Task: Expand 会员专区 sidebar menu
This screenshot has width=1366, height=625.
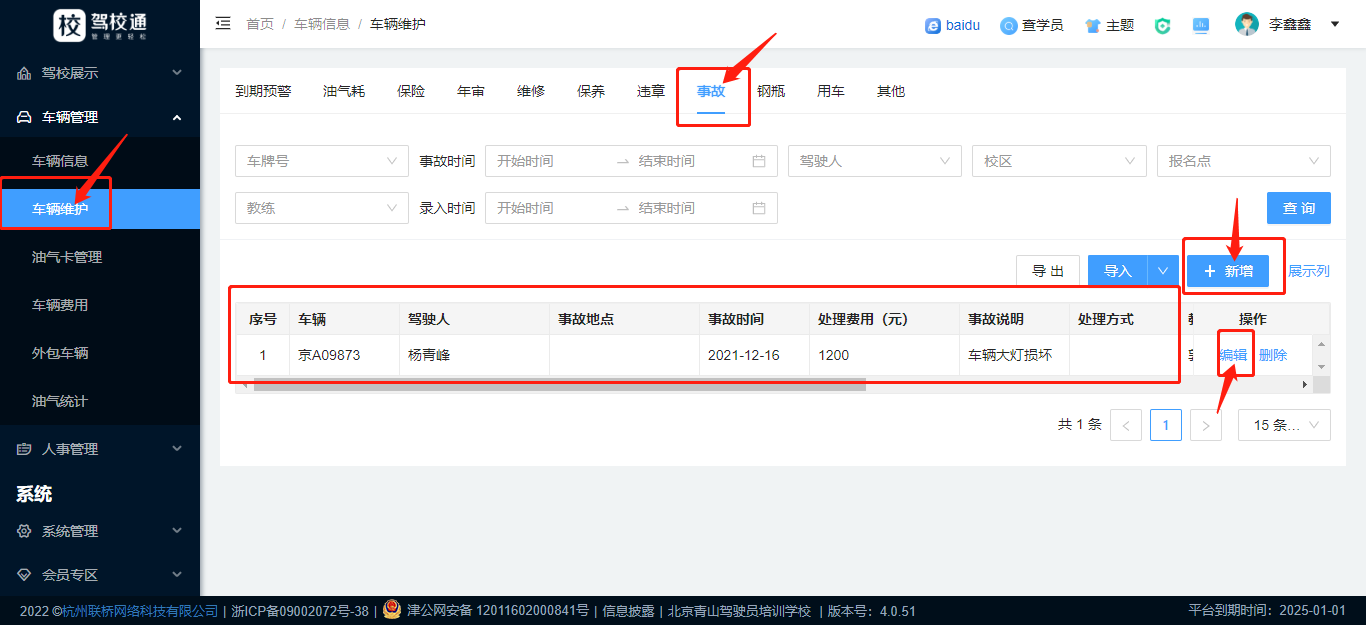Action: (100, 575)
